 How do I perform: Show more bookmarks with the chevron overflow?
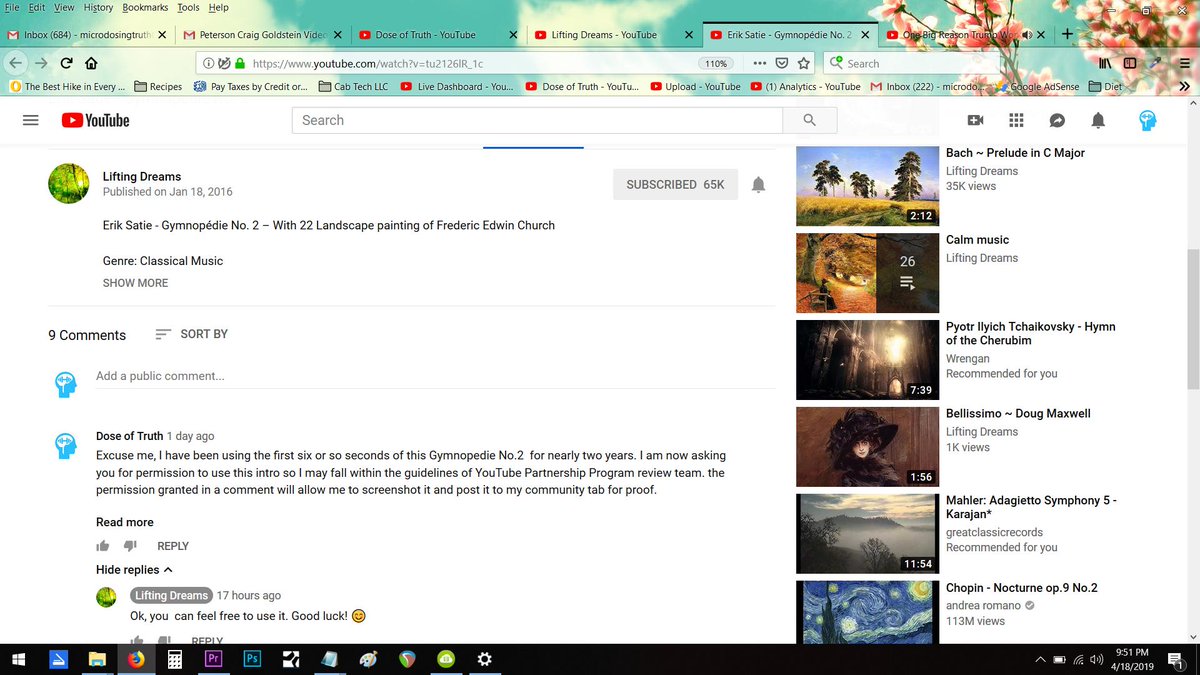click(x=1185, y=87)
